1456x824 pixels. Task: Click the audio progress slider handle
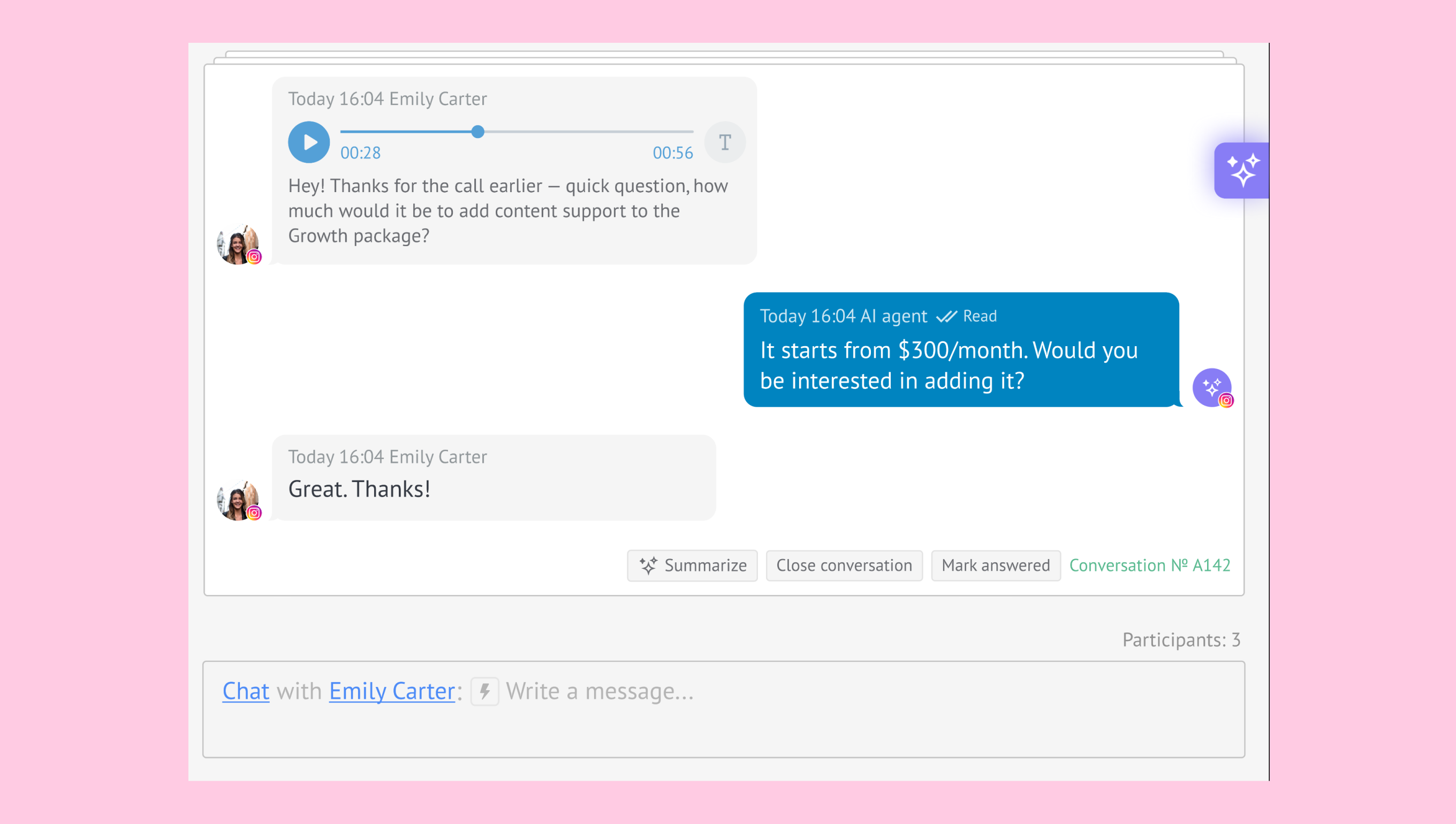478,132
